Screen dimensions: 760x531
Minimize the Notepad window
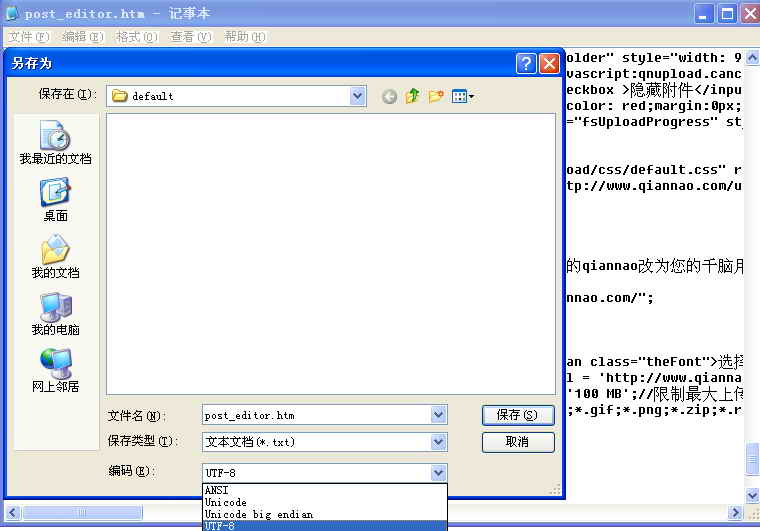pyautogui.click(x=704, y=13)
